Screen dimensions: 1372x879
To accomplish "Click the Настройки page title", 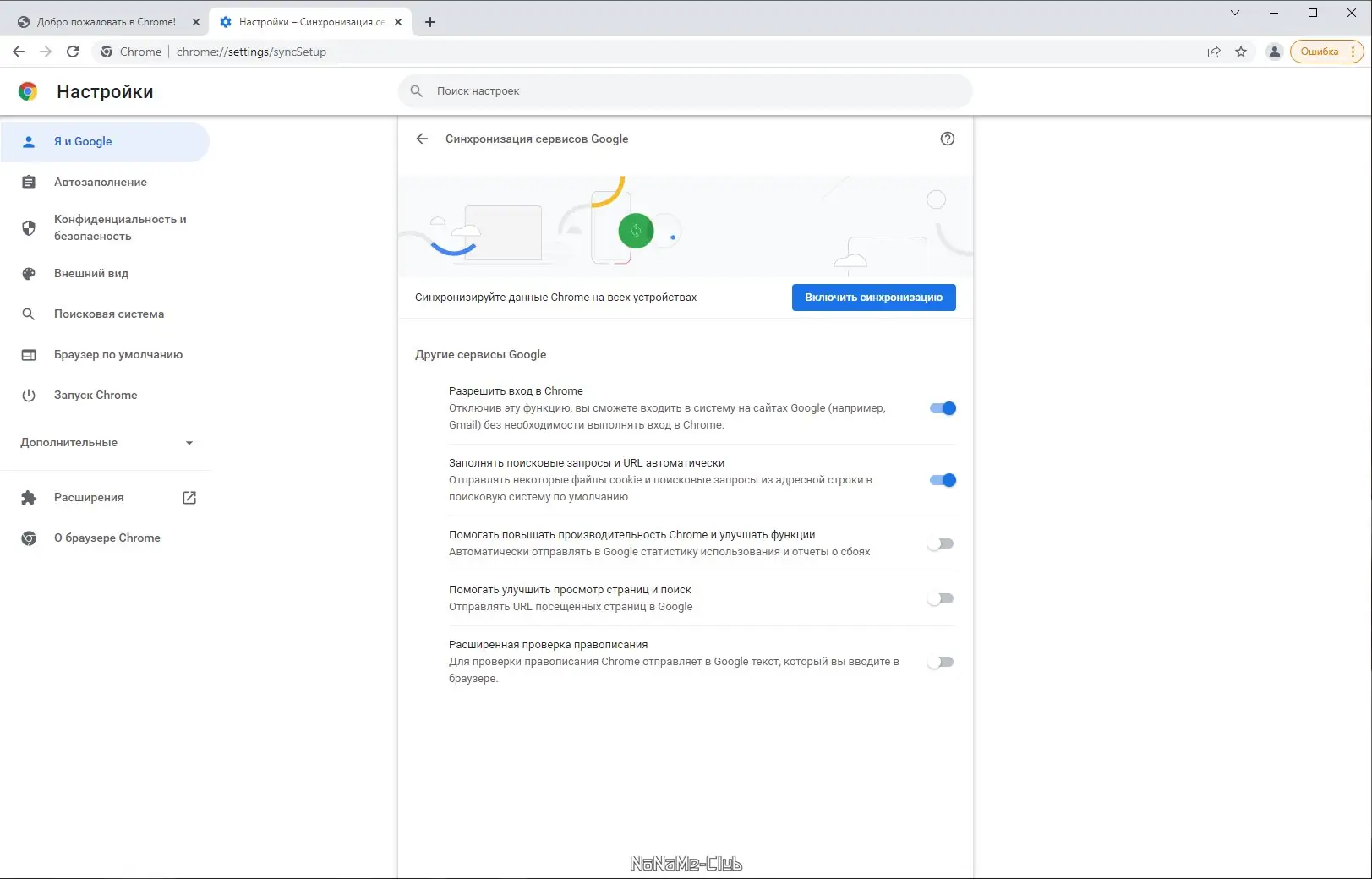I will [x=105, y=92].
